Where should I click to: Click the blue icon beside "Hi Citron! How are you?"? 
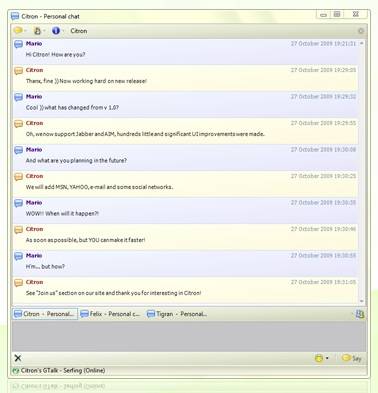pyautogui.click(x=18, y=44)
